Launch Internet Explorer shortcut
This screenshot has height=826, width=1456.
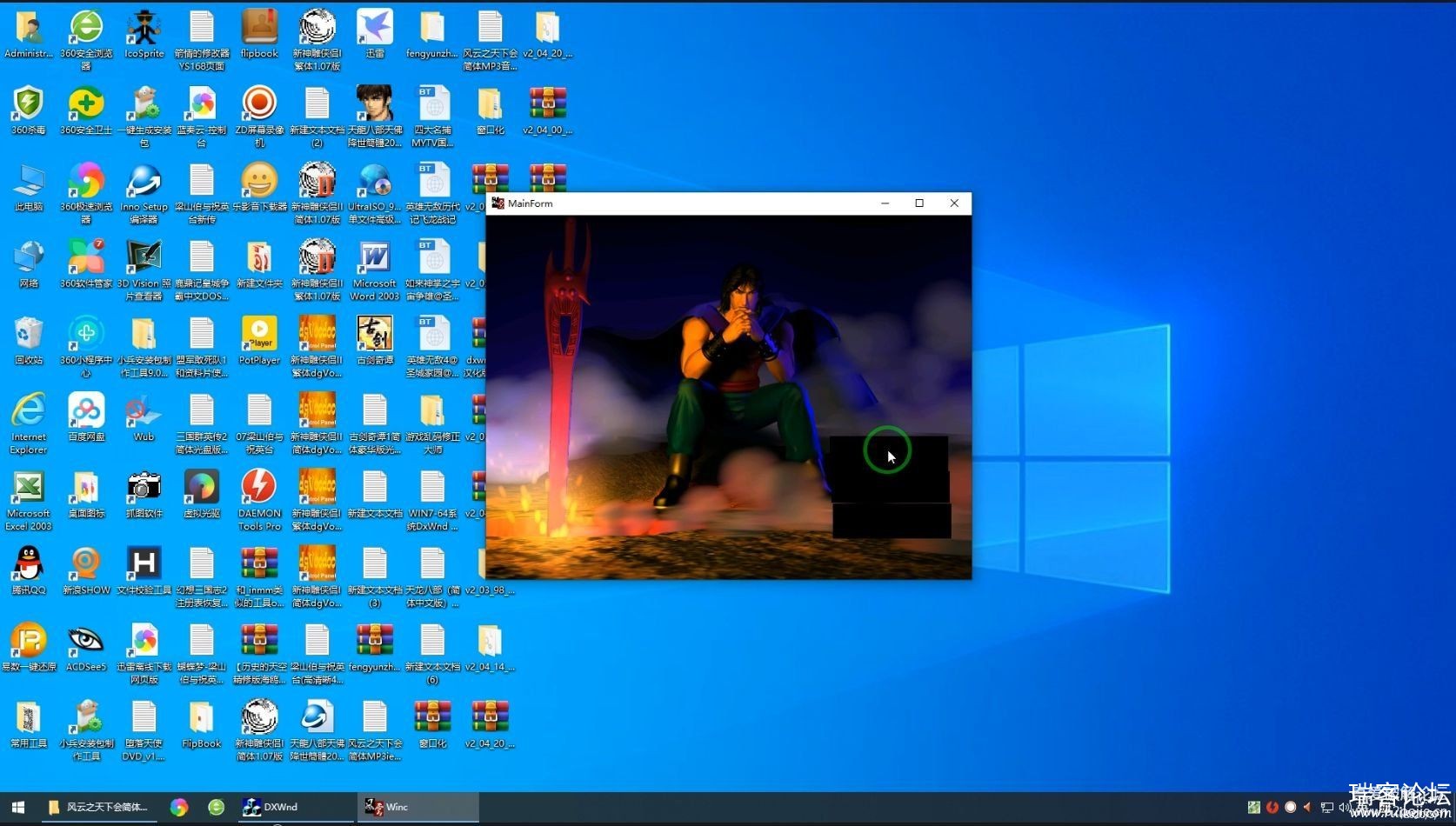pyautogui.click(x=29, y=424)
